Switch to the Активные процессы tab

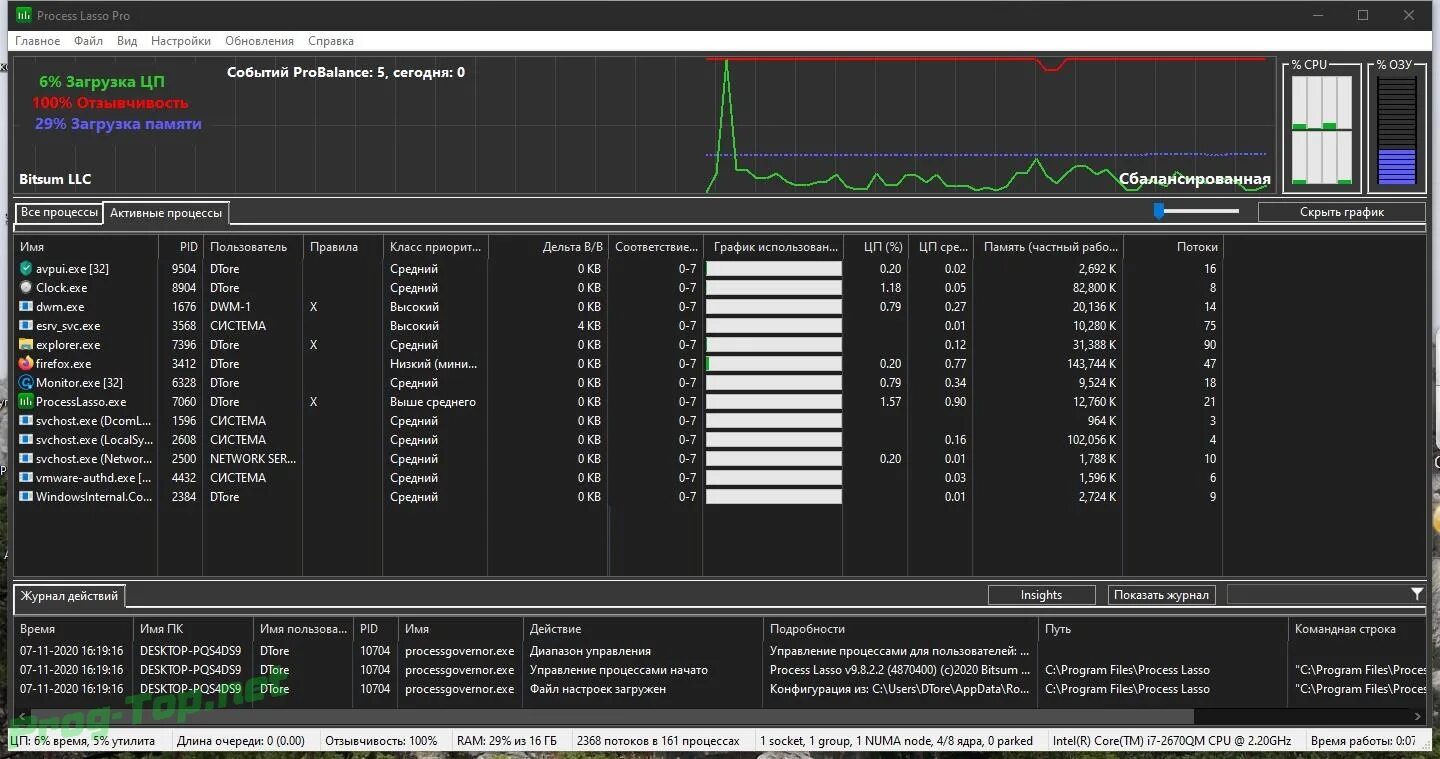coord(166,213)
